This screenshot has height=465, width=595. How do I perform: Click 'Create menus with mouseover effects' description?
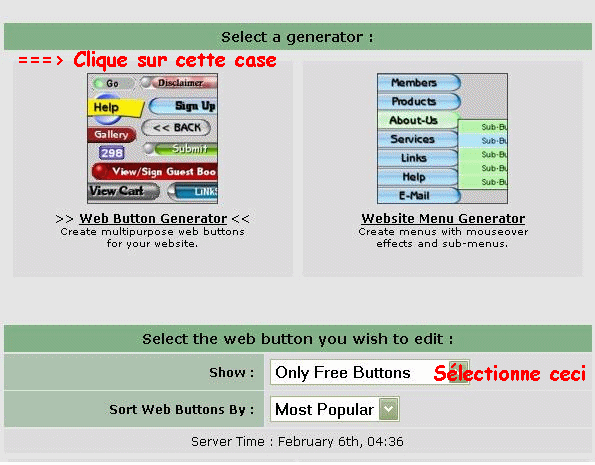(443, 237)
